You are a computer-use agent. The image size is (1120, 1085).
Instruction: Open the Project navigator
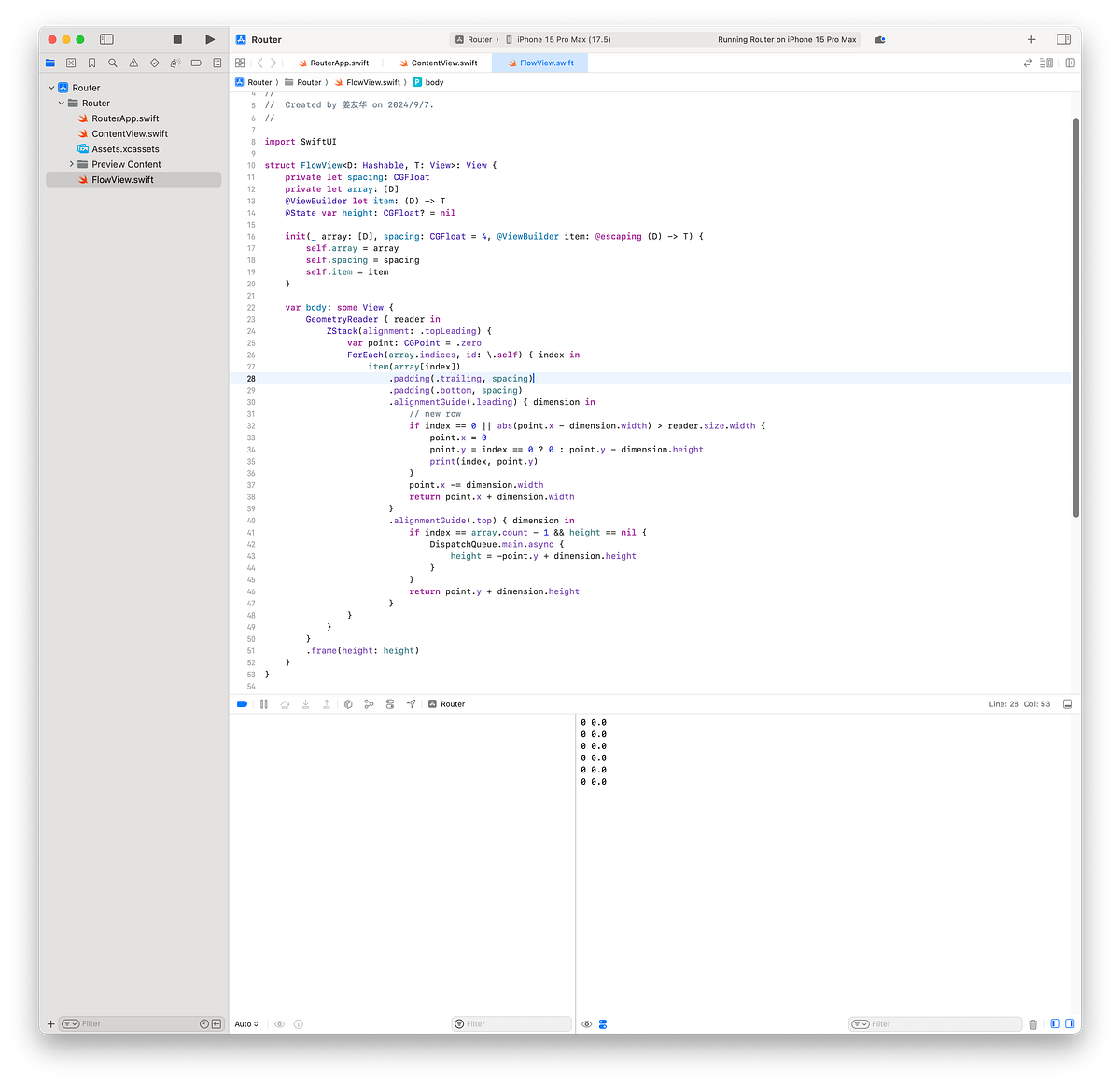coord(49,63)
